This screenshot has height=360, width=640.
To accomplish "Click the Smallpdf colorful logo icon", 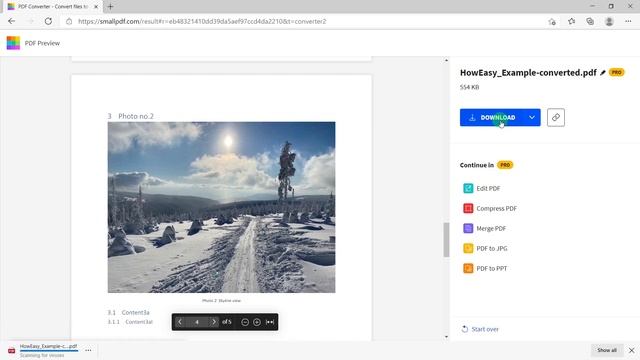I will pos(13,43).
